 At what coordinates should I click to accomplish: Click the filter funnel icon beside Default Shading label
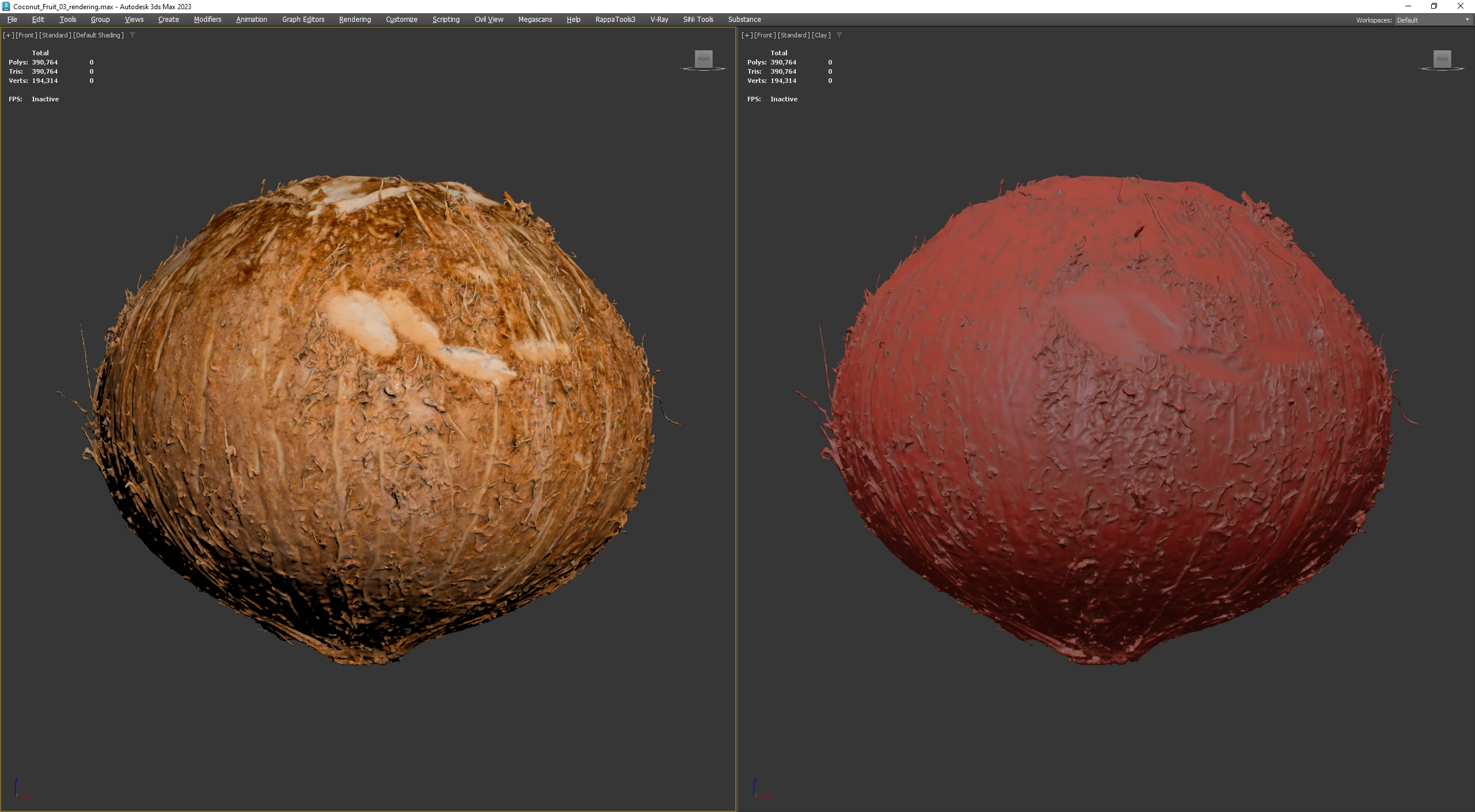(132, 35)
